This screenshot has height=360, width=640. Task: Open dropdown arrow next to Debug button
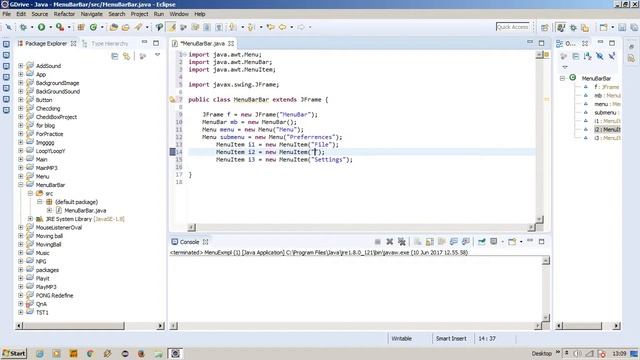[32, 27]
